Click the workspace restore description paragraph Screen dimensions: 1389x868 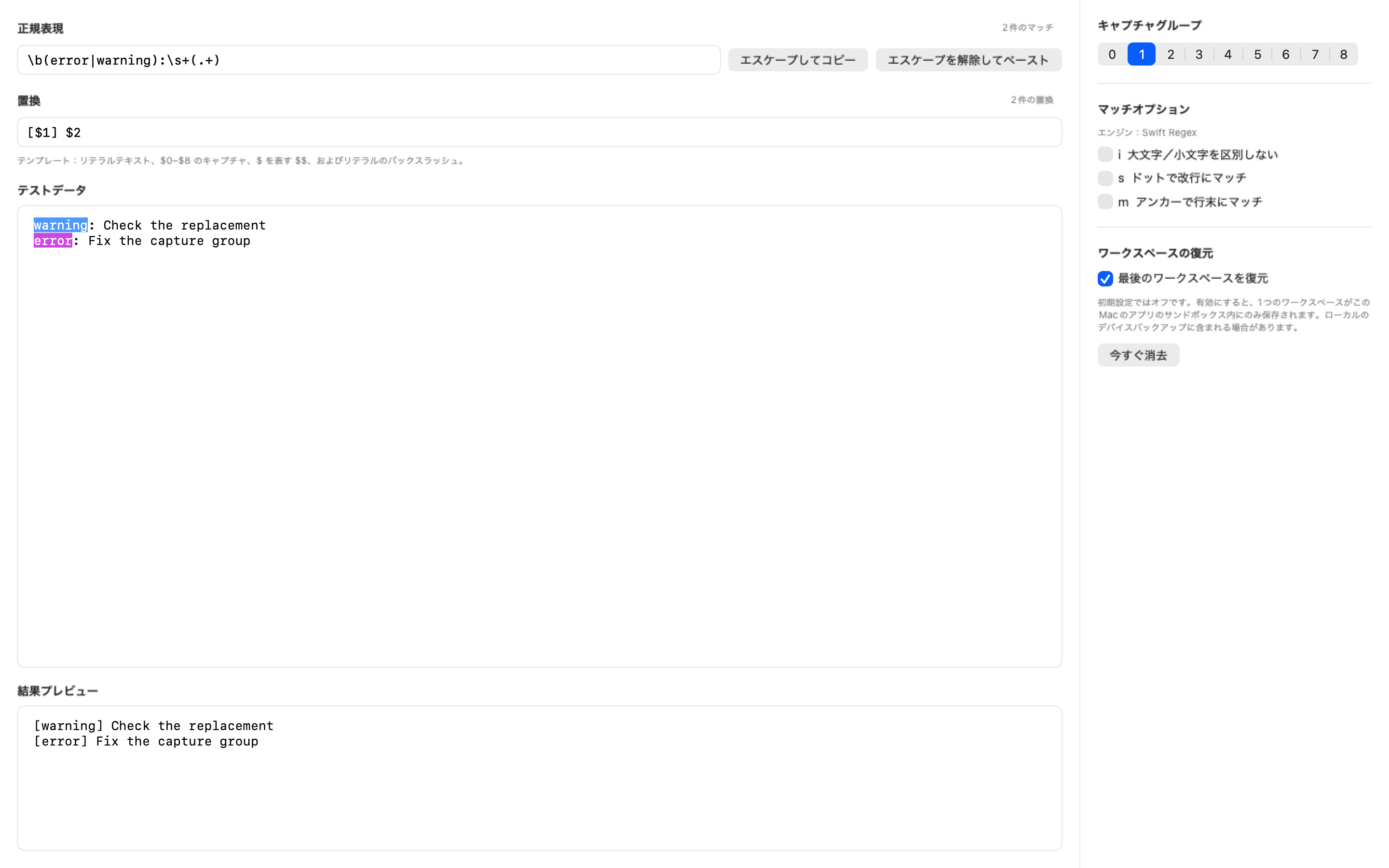pyautogui.click(x=1233, y=314)
